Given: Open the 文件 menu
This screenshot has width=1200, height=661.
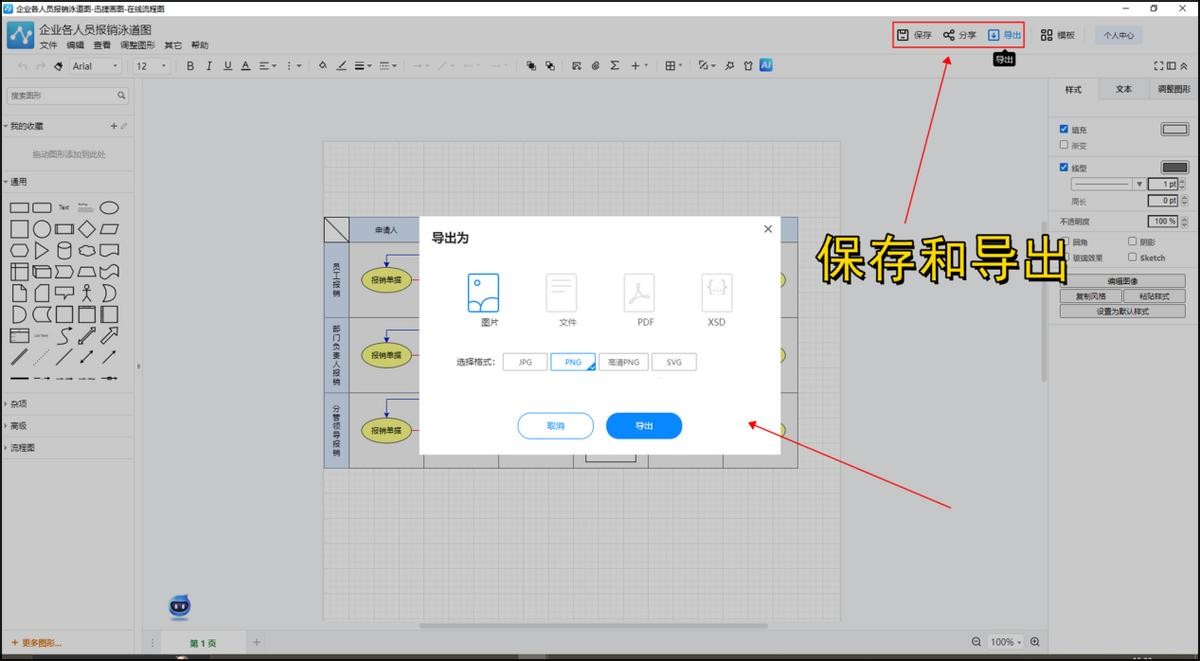Looking at the screenshot, I should click(x=48, y=46).
